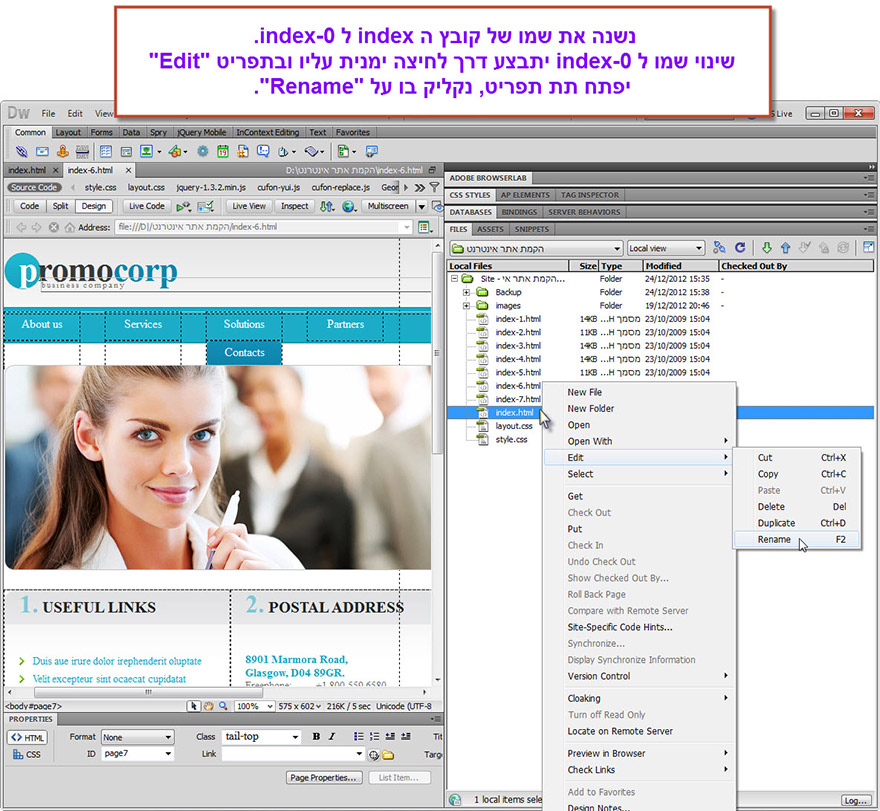This screenshot has height=811, width=880.
Task: Enable Inspect mode
Action: pyautogui.click(x=295, y=206)
